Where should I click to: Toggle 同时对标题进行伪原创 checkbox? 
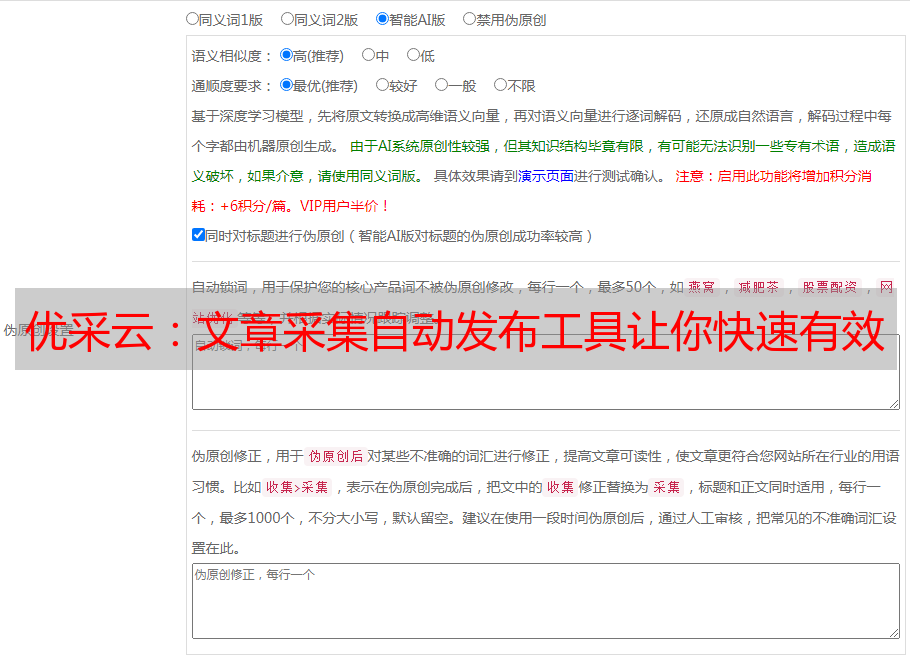click(198, 235)
